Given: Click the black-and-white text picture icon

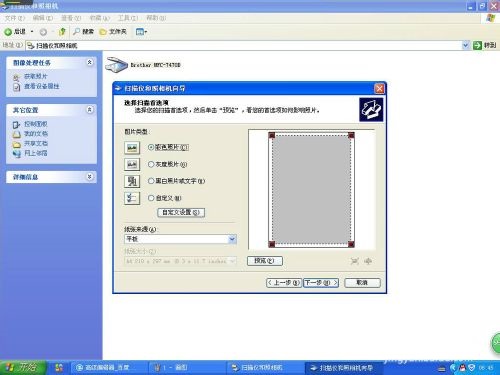Looking at the screenshot, I should 132,181.
